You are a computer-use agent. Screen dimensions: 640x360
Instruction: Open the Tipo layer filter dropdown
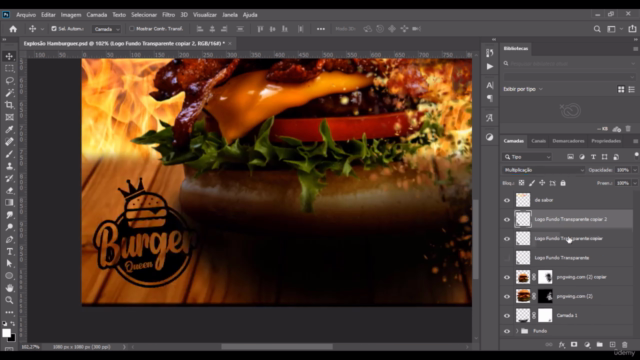(527, 157)
